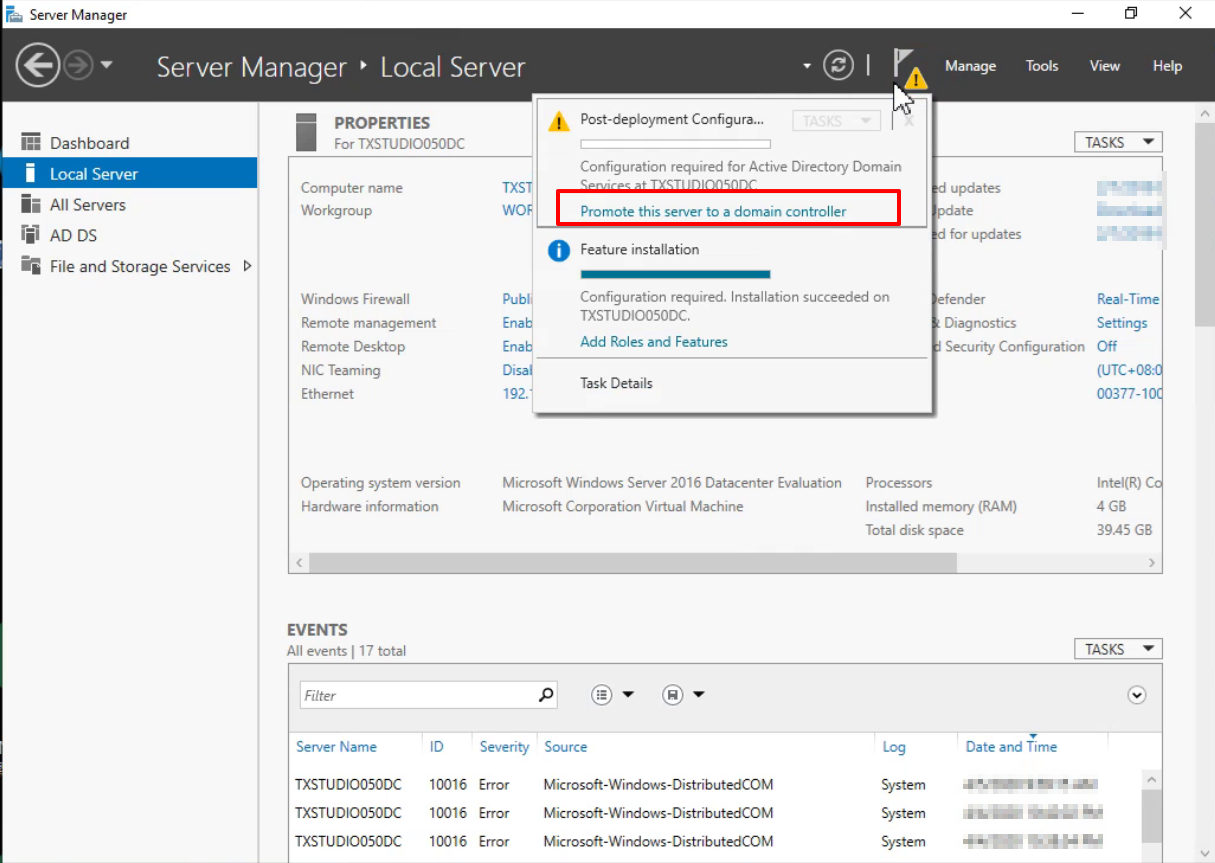Click the File and Storage Services icon
Image resolution: width=1215 pixels, height=863 pixels.
point(31,266)
